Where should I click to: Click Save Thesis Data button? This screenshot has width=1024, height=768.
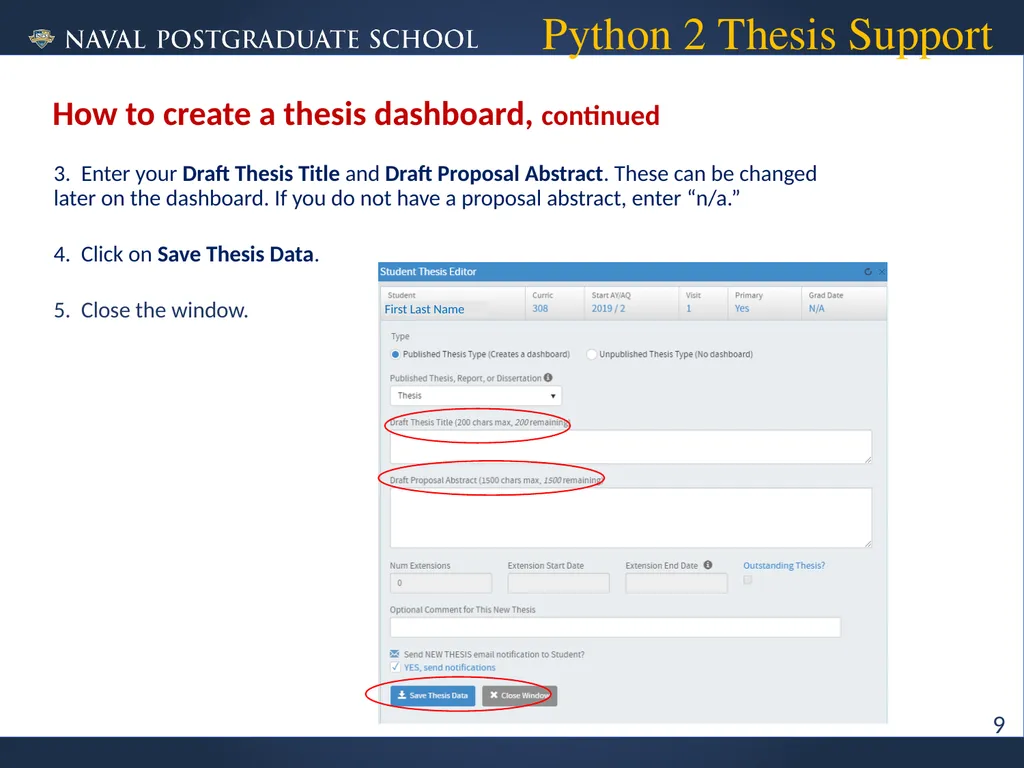tap(433, 696)
